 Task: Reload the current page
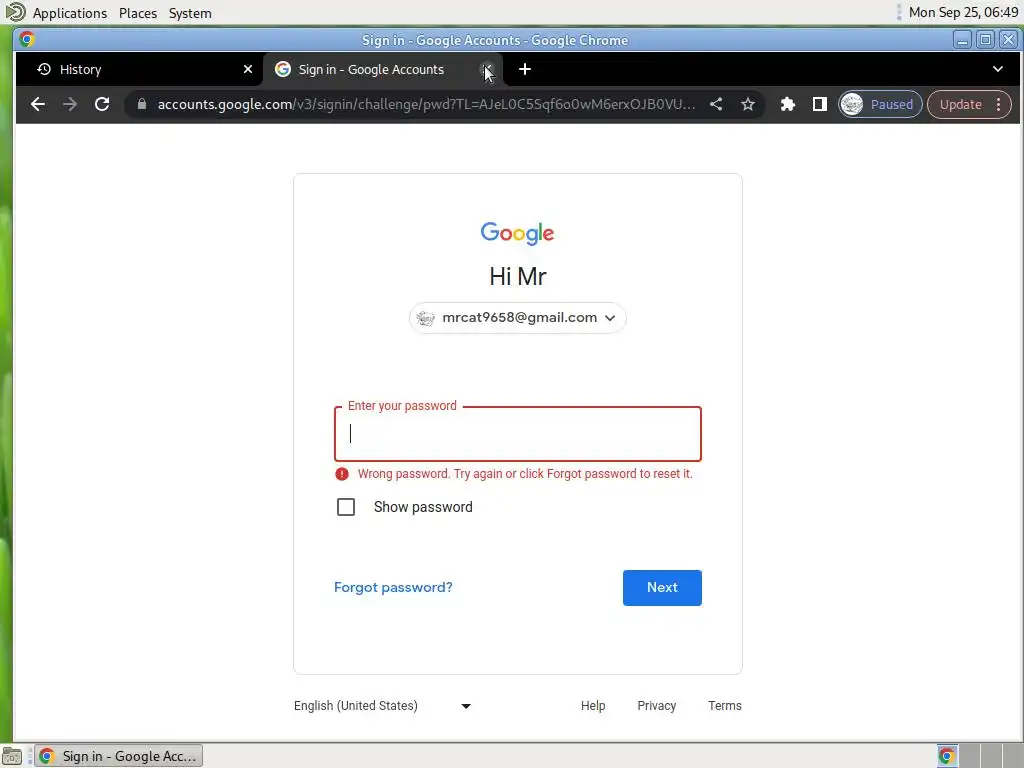(x=102, y=104)
